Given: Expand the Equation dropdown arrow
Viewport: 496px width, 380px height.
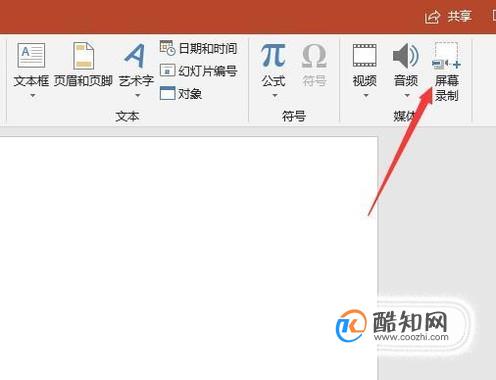Looking at the screenshot, I should (275, 96).
